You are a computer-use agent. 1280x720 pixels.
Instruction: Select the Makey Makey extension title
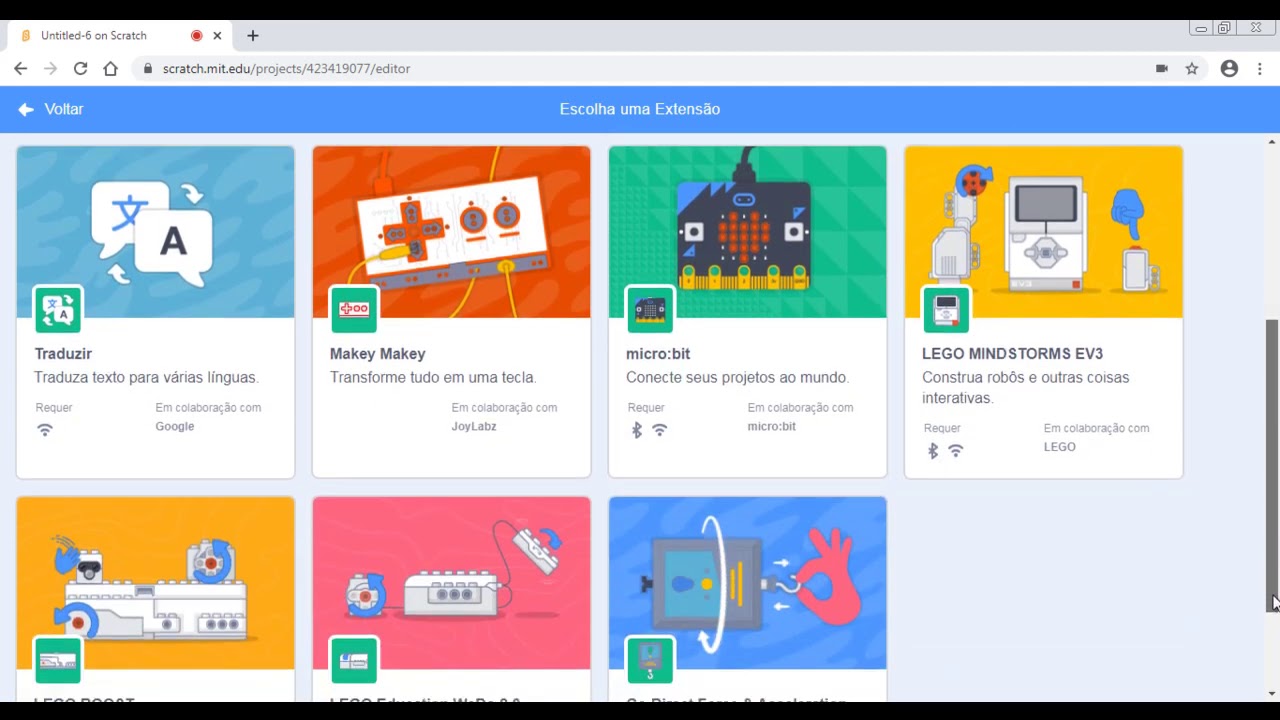(378, 354)
